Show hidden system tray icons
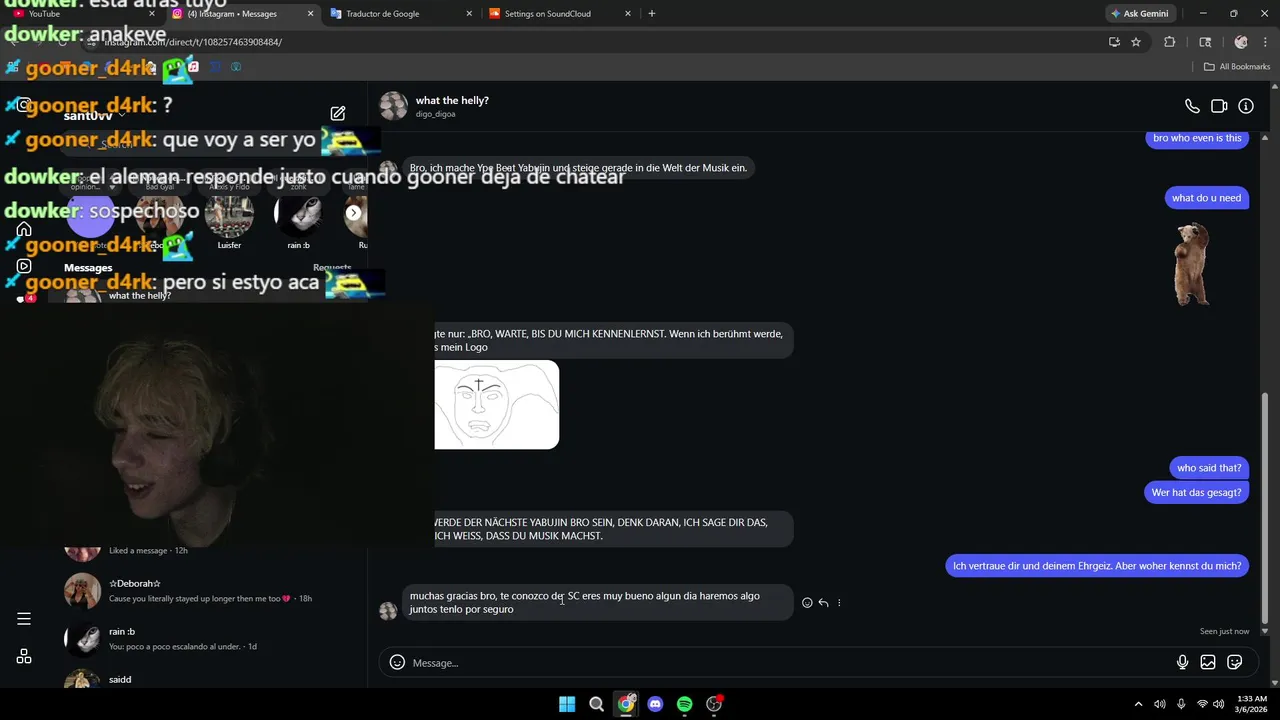The image size is (1280, 720). [x=1138, y=704]
